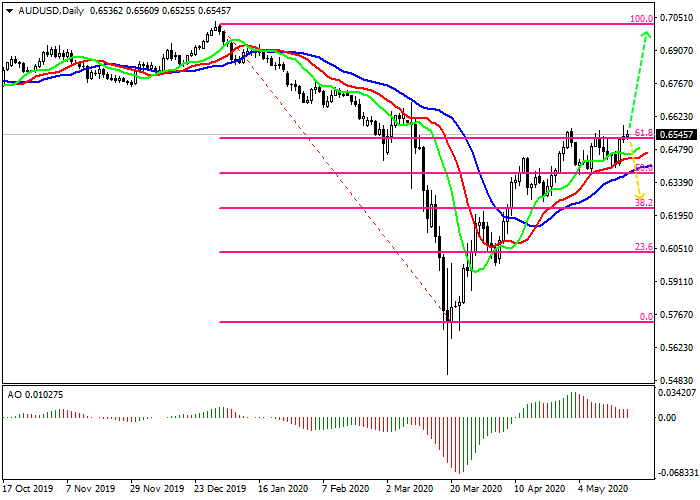
Task: Click the 0.70510 price axis label
Action: coord(677,17)
